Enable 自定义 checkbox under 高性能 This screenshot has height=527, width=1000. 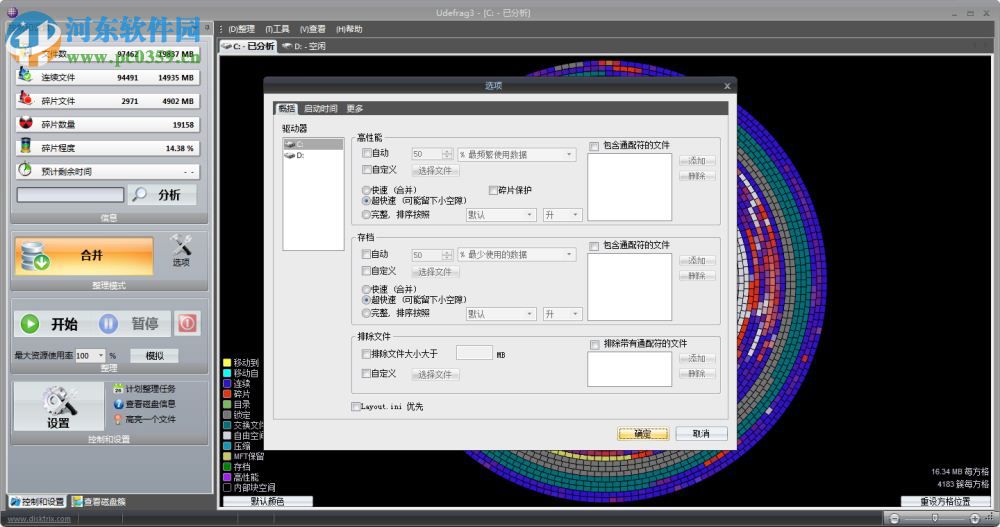tap(367, 170)
